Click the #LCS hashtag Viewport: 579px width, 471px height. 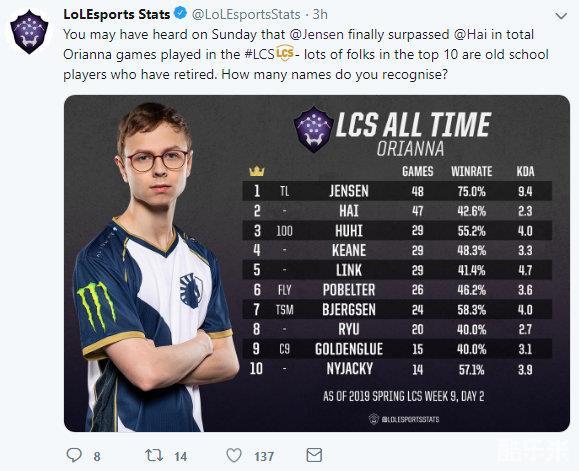coord(260,55)
